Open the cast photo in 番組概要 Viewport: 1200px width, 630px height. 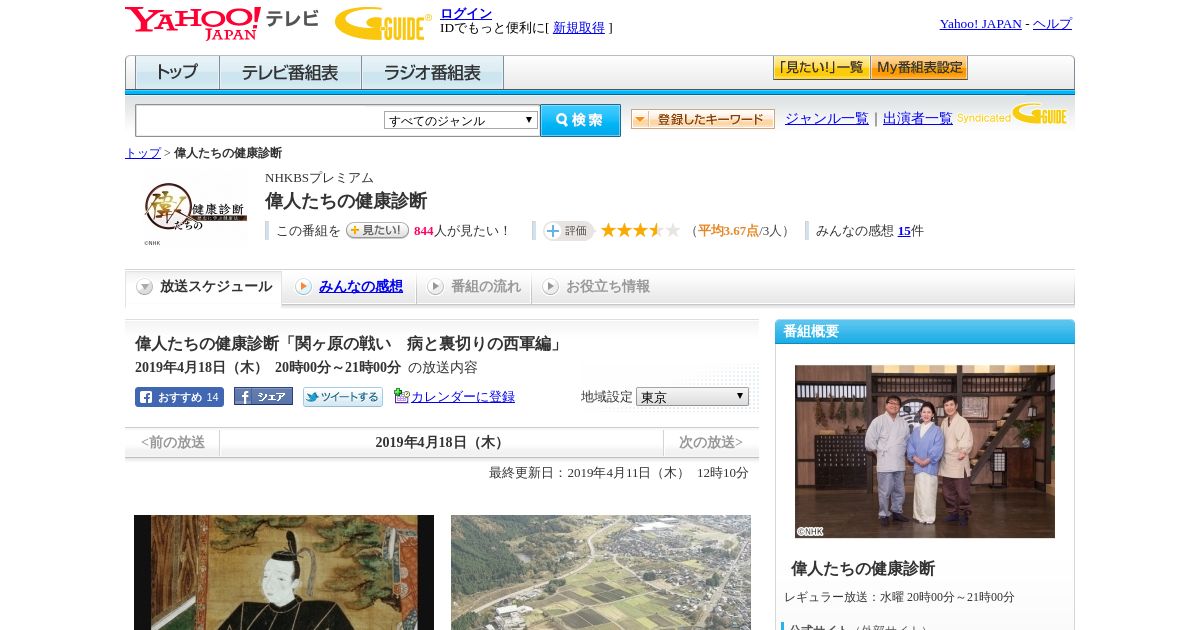pos(925,451)
